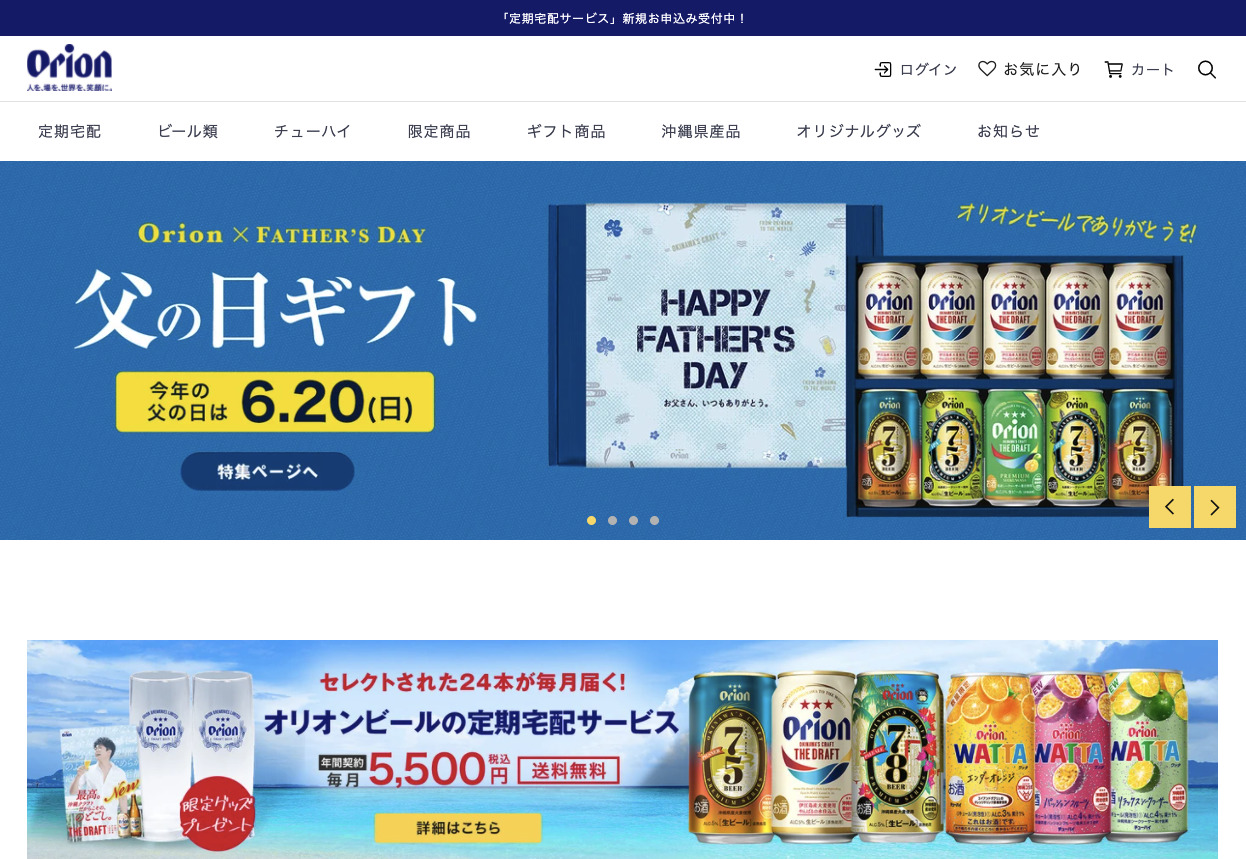Click the 特集ページへ button on banner
Screen dimensions: 1246x859
[267, 471]
